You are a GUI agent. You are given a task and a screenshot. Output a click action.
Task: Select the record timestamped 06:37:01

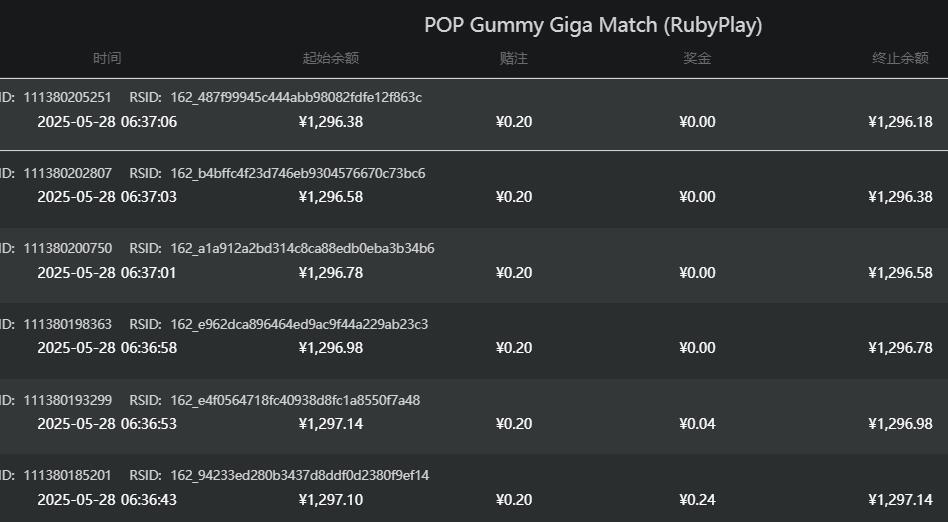click(107, 272)
